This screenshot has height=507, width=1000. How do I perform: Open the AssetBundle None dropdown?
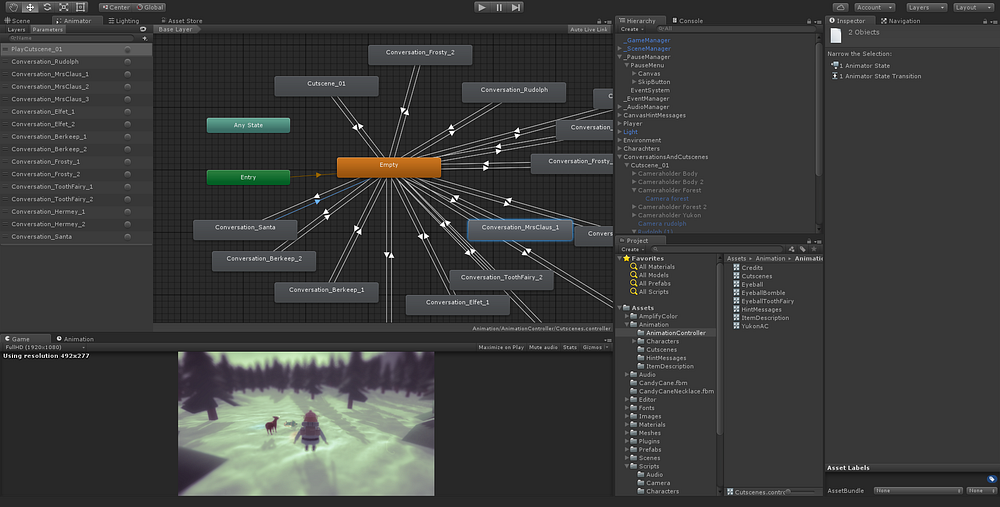tap(918, 490)
